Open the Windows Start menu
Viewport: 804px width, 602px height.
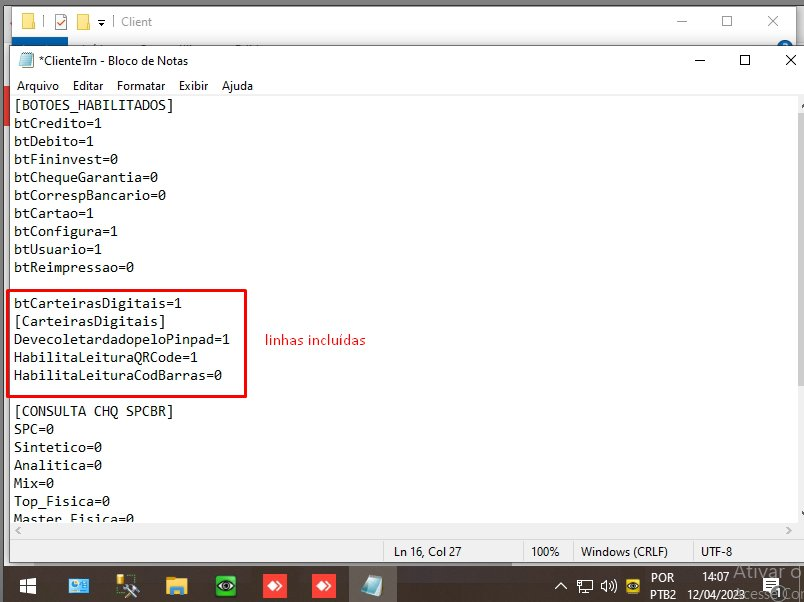pos(27,586)
